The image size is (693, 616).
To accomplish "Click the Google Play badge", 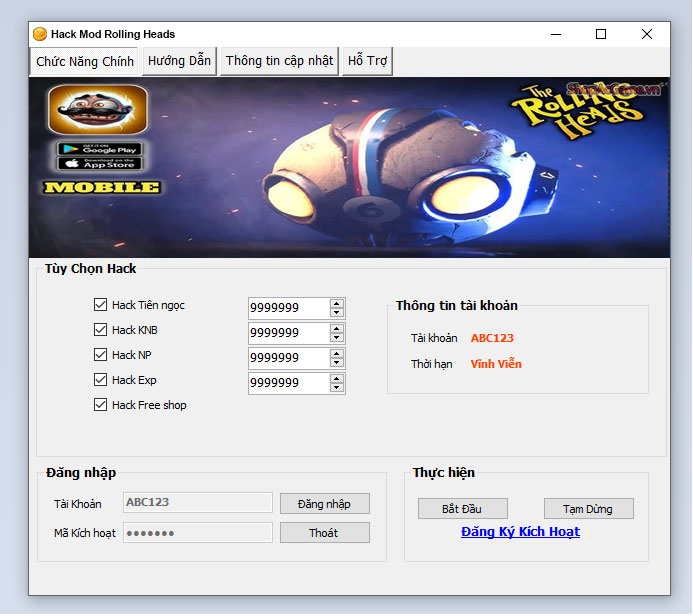I will tap(100, 149).
